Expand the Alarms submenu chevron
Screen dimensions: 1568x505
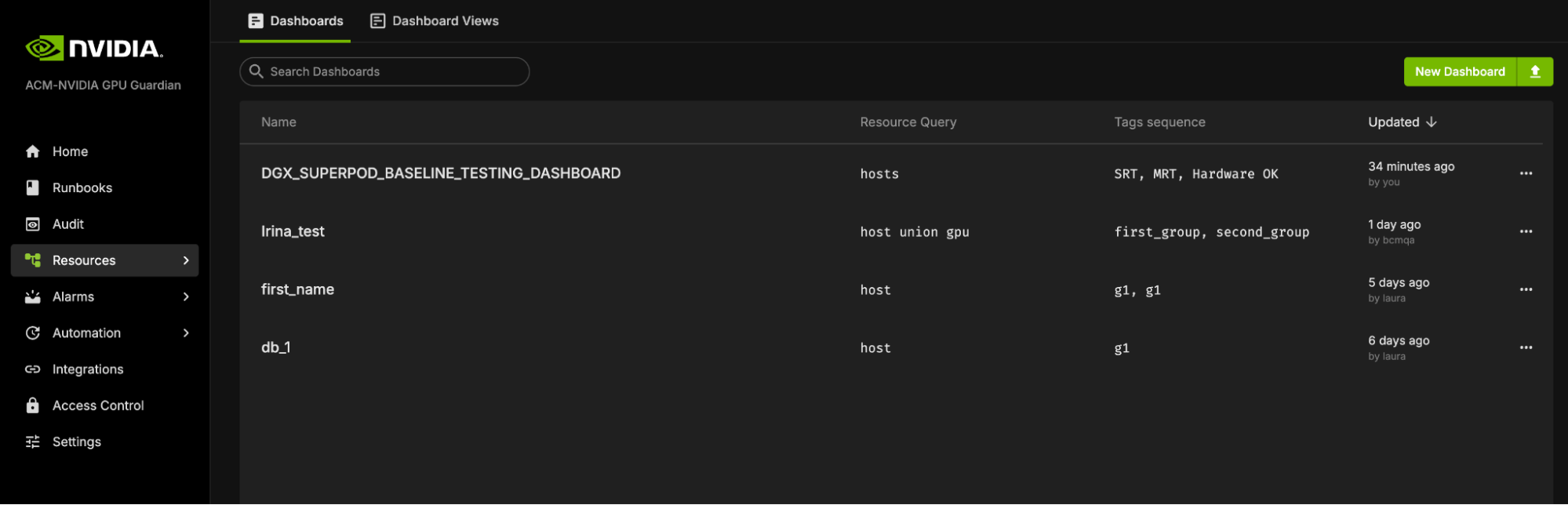(186, 297)
